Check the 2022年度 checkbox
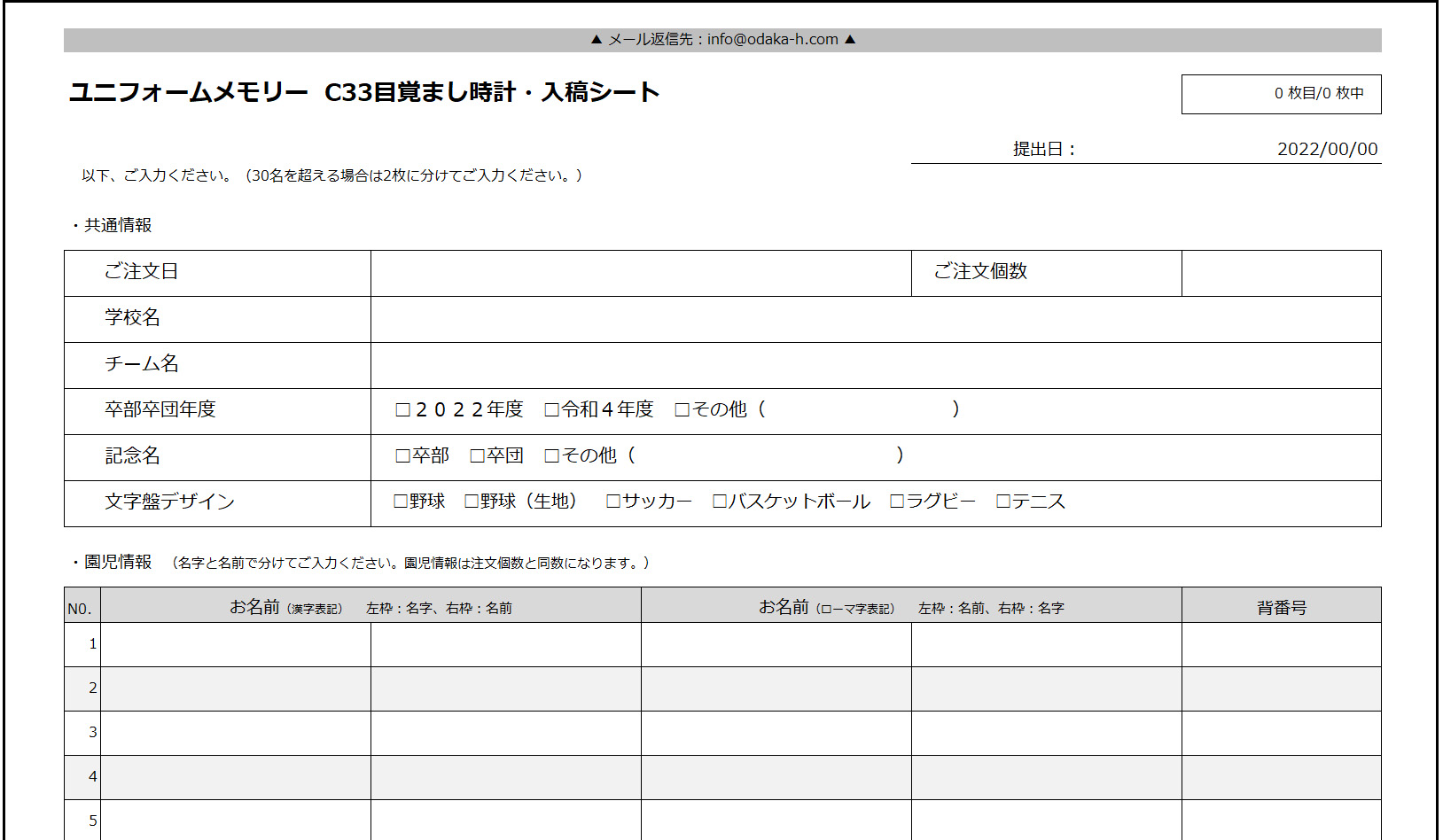This screenshot has width=1443, height=840. [403, 409]
